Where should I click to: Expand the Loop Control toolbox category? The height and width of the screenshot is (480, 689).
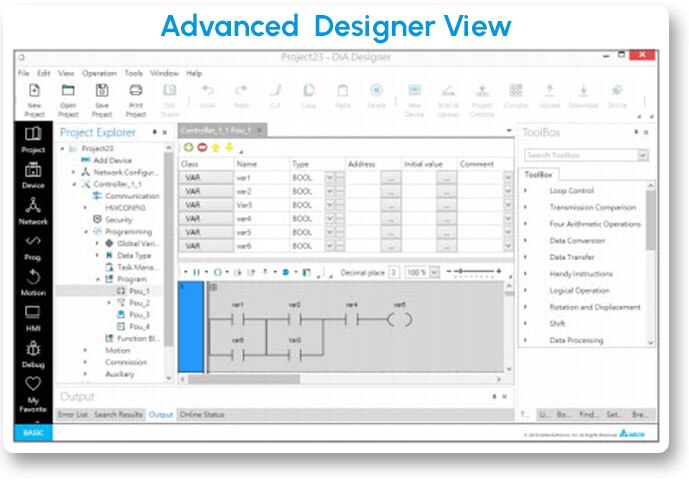(x=526, y=191)
